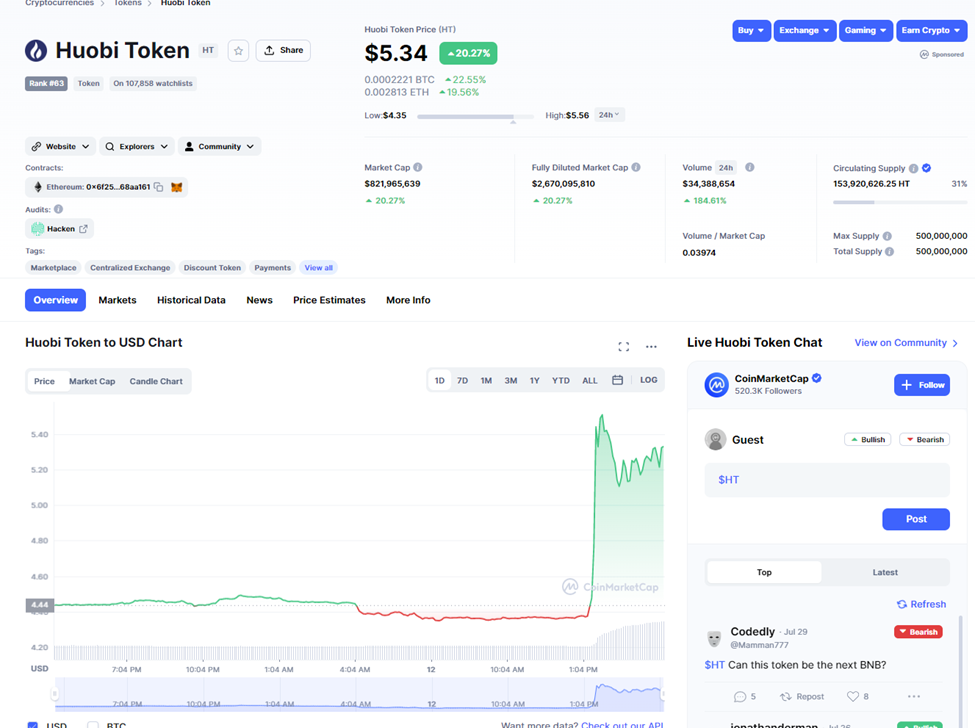Select the Overview tab
The height and width of the screenshot is (728, 975).
55,300
